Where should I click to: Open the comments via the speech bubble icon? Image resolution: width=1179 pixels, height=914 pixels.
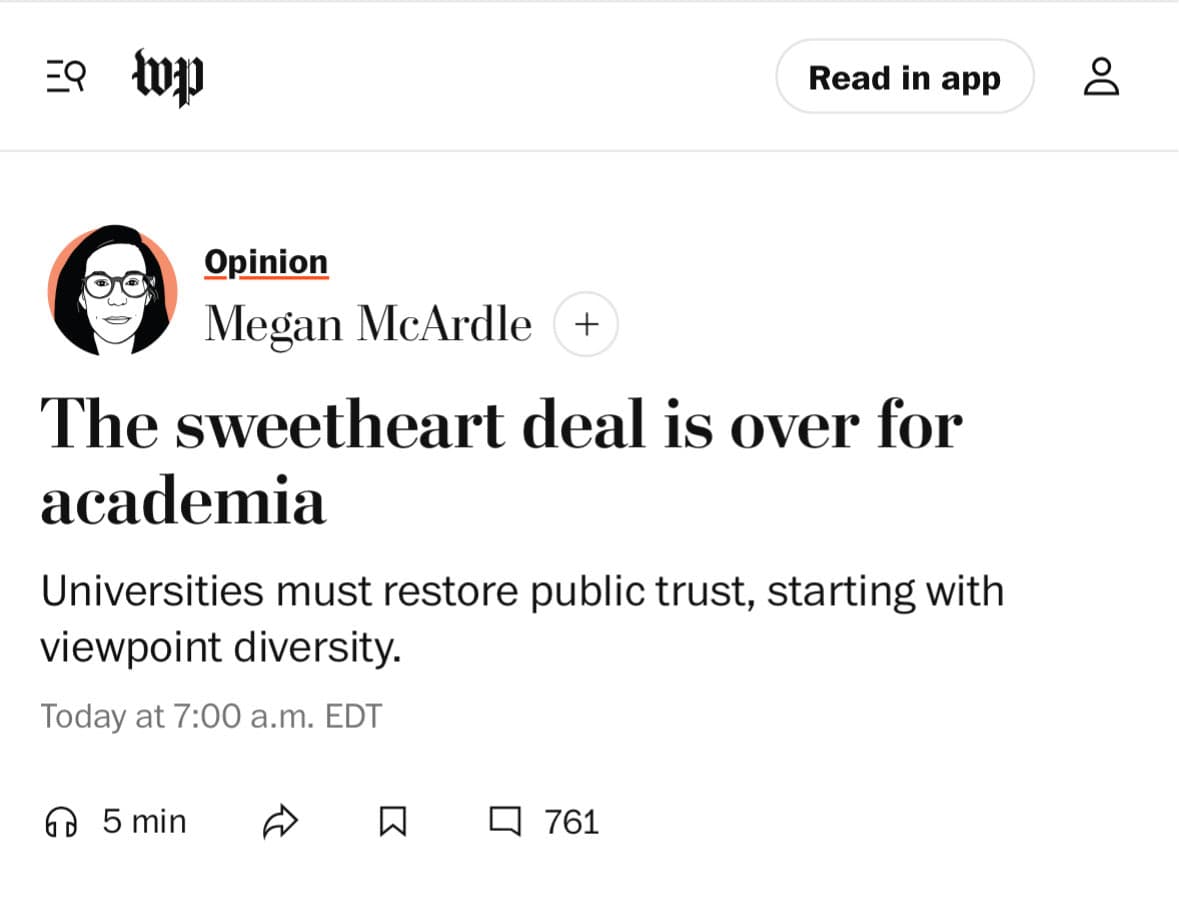tap(506, 820)
